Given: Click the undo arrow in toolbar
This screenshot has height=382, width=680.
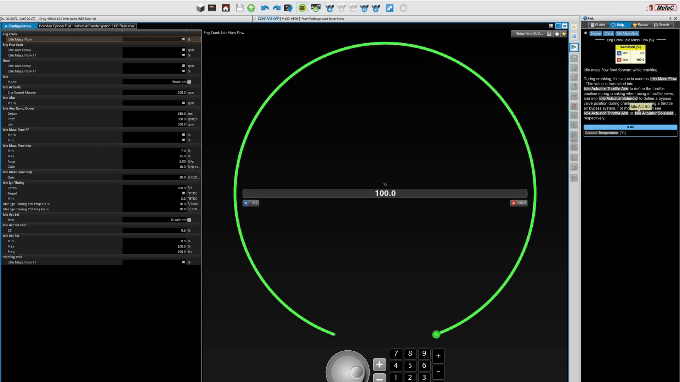Looking at the screenshot, I should [265, 8].
